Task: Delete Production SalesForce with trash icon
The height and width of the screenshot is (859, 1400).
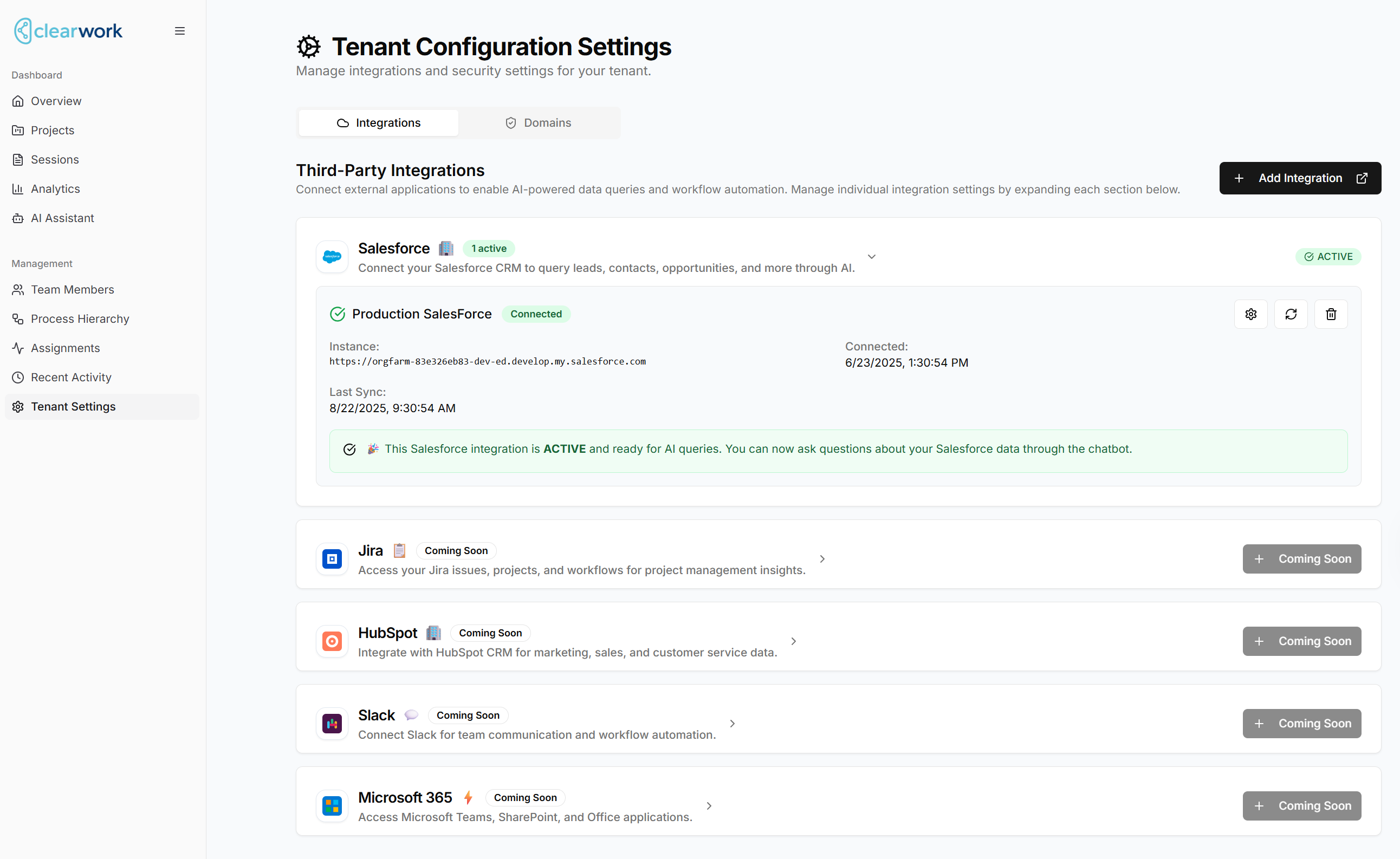Action: coord(1331,314)
